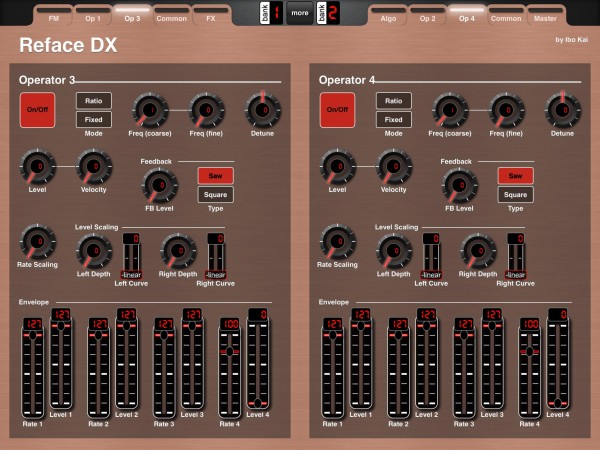This screenshot has width=600, height=450.
Task: Click Operator 4 Velocity knob
Action: coord(394,166)
